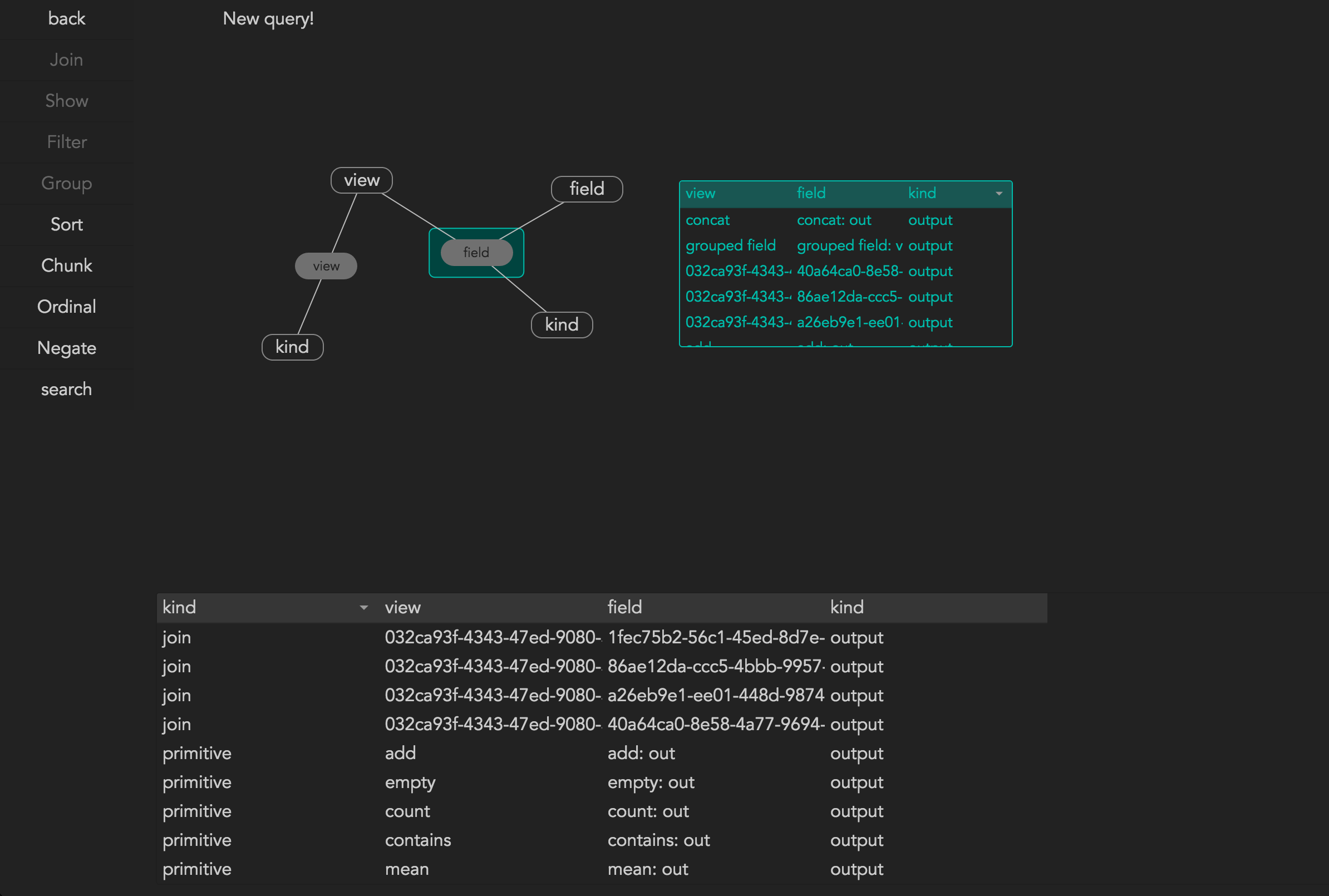Click the kind node below the field node
Screen dimensions: 1329x896
(x=561, y=325)
